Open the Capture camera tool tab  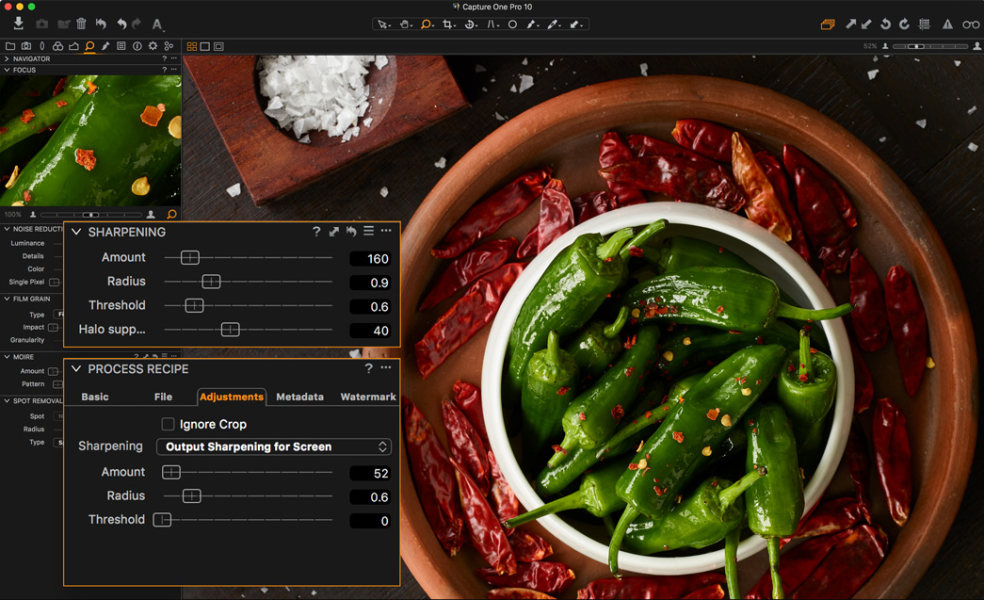point(26,46)
